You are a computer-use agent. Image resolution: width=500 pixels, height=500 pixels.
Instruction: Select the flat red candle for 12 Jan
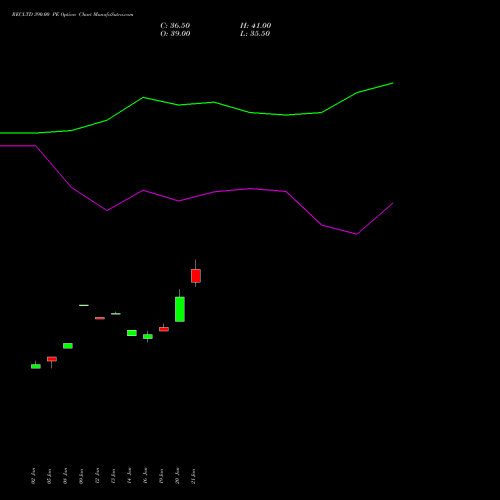coord(100,318)
